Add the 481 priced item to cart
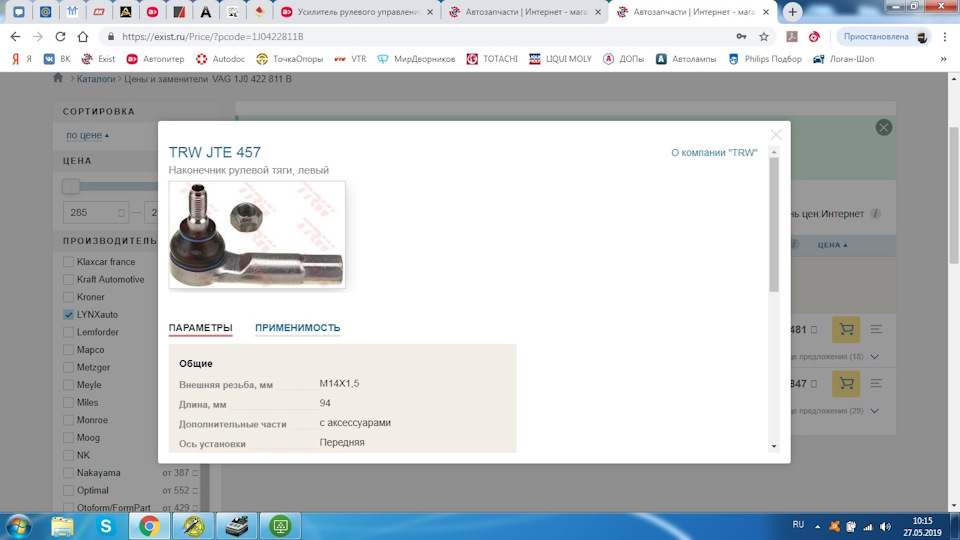 coord(846,329)
